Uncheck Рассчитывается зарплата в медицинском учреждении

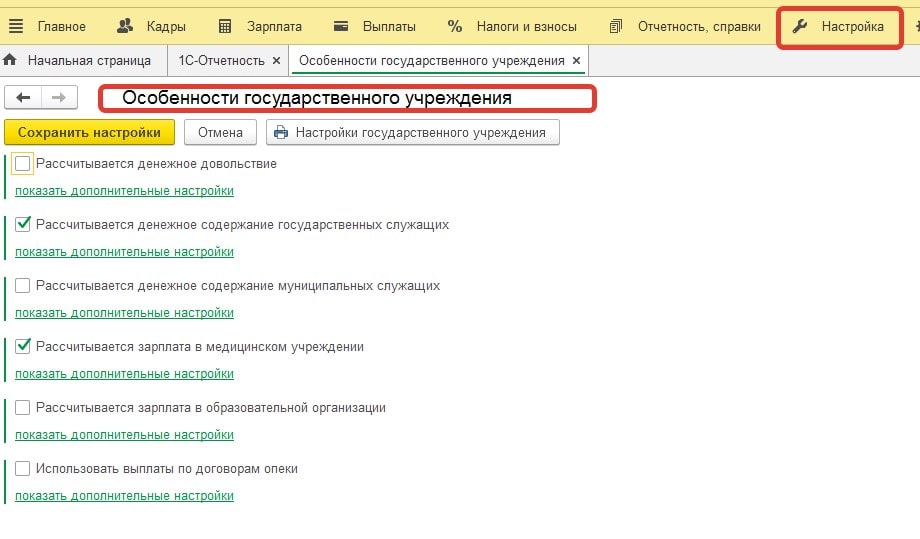[23, 347]
